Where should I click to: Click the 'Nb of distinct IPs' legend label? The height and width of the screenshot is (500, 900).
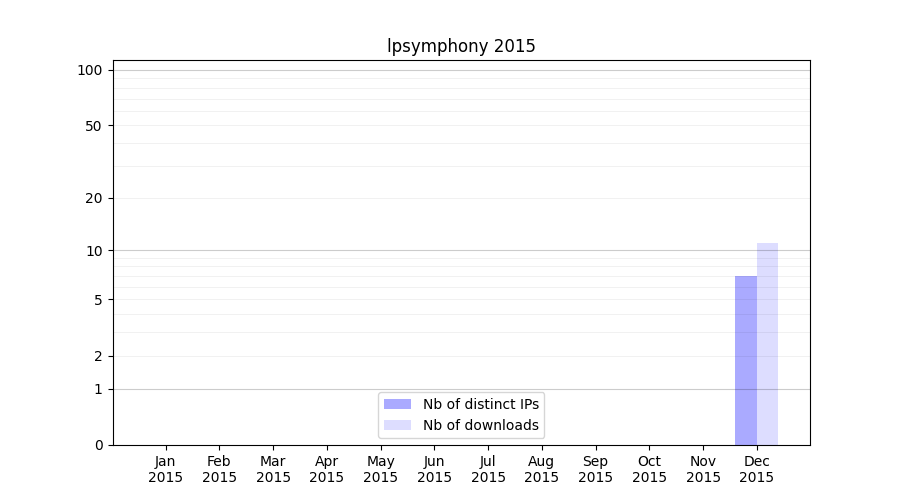pos(481,404)
